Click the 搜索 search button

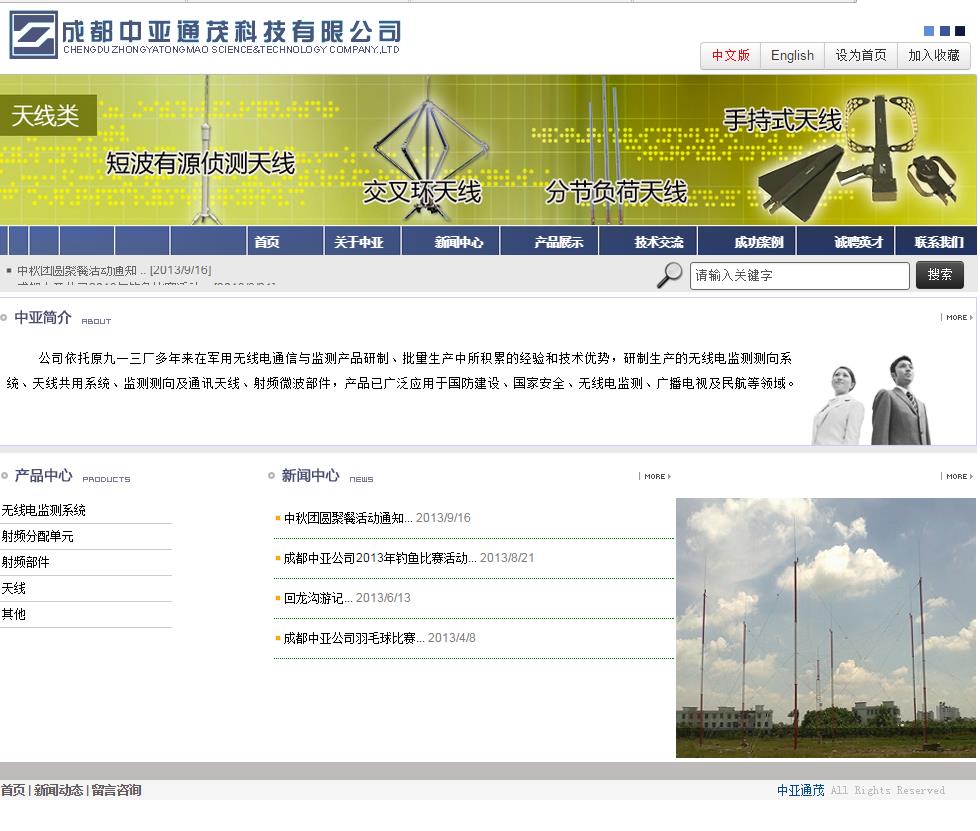[939, 275]
